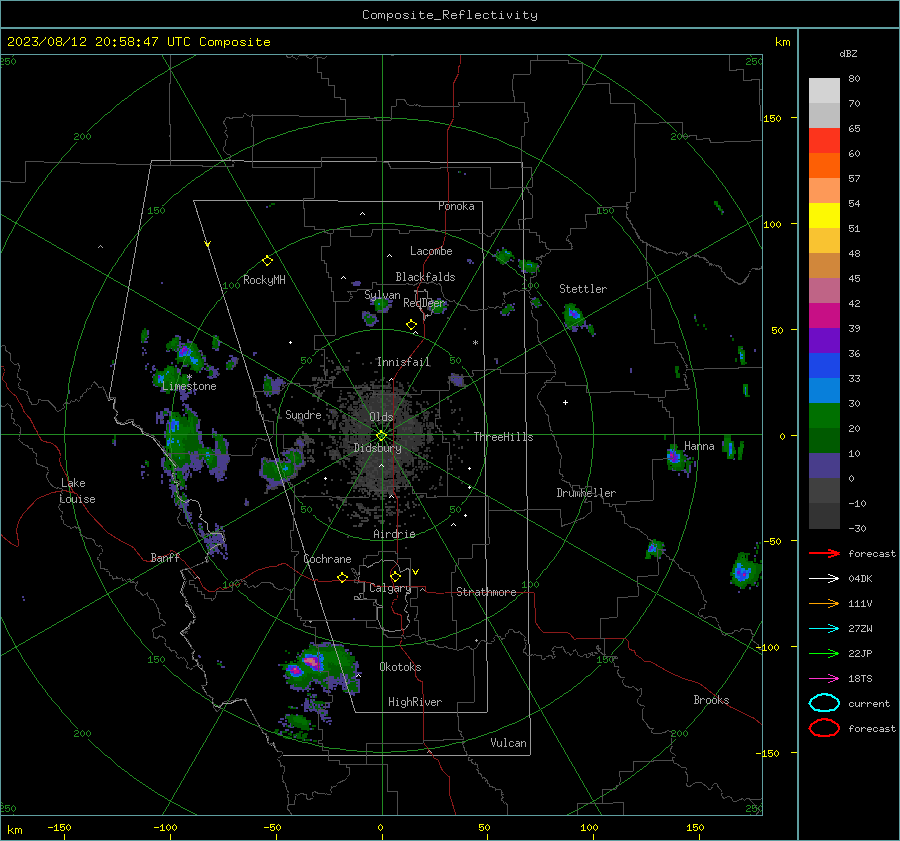The image size is (900, 841).
Task: Click the red forecast ellipse in legend
Action: point(824,728)
